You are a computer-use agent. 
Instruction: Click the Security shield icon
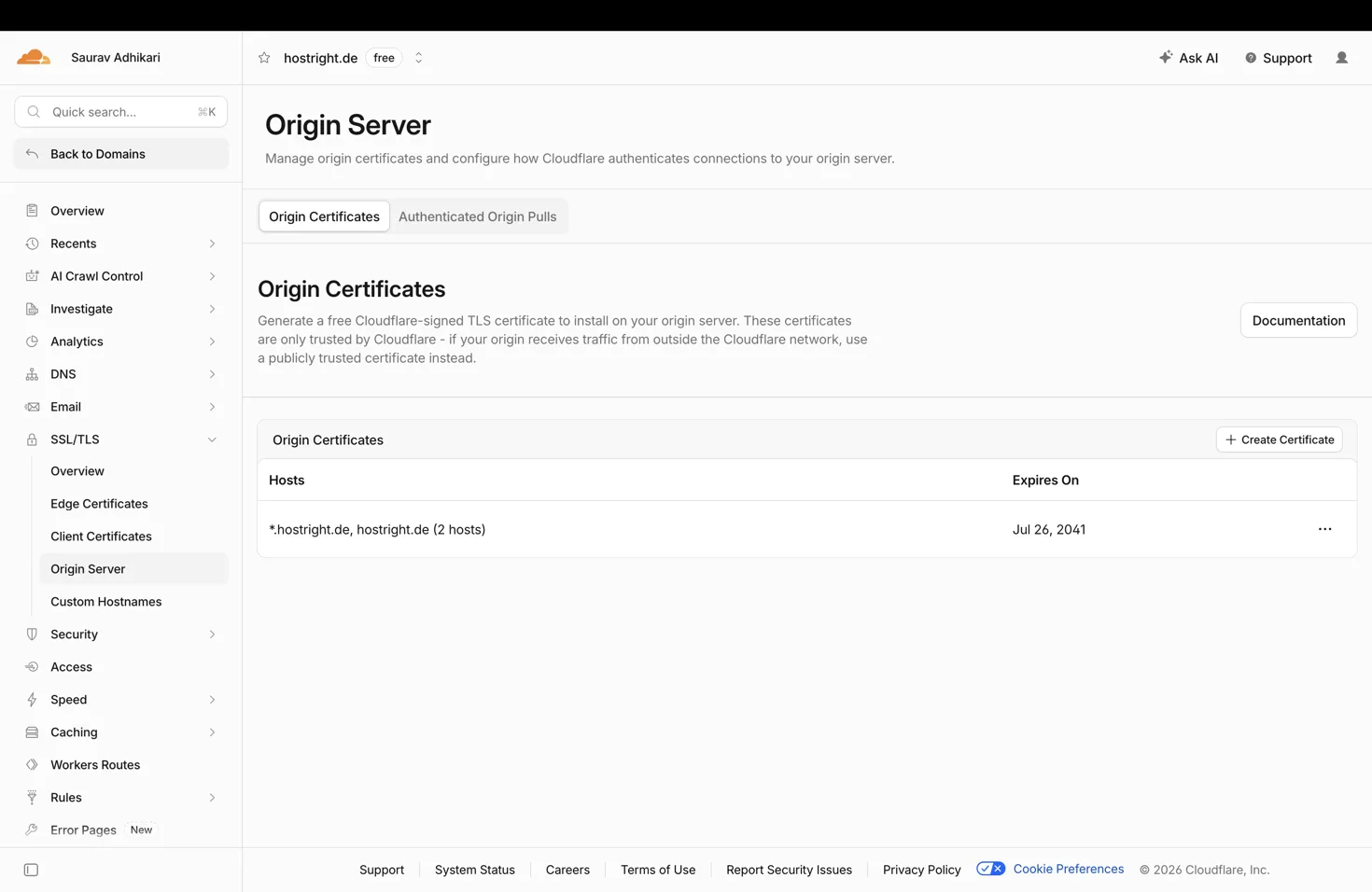[32, 634]
